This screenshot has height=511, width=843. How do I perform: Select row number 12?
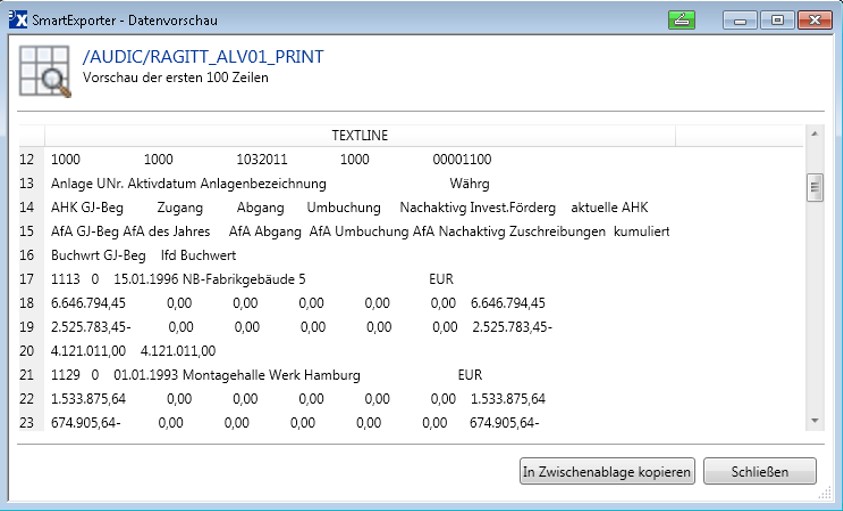27,160
